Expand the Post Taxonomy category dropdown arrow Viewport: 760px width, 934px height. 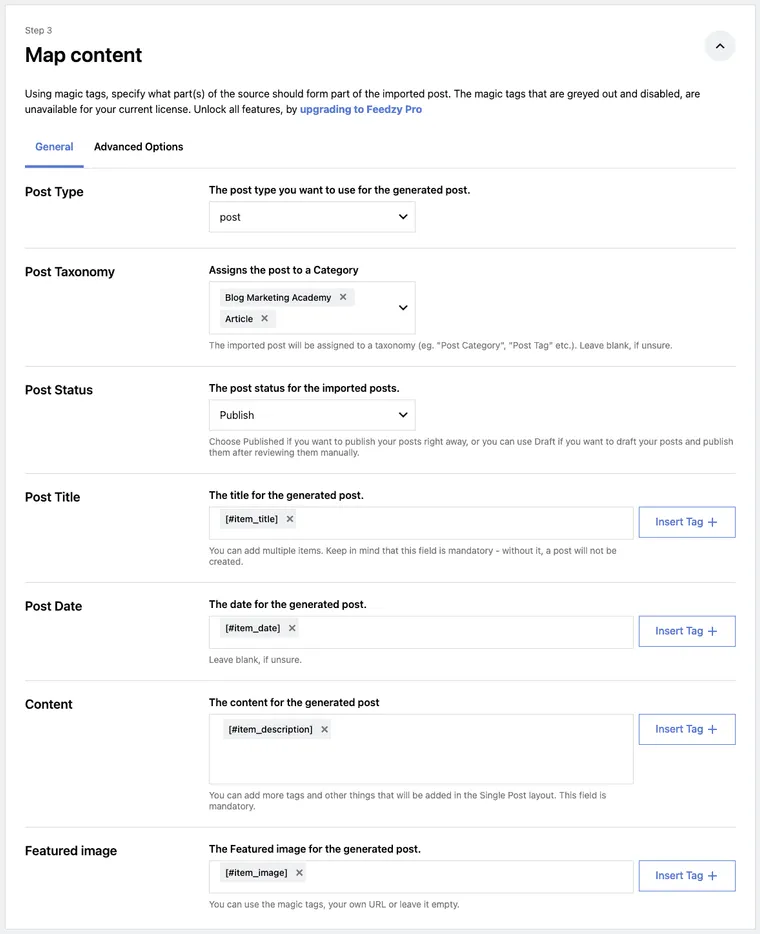403,307
